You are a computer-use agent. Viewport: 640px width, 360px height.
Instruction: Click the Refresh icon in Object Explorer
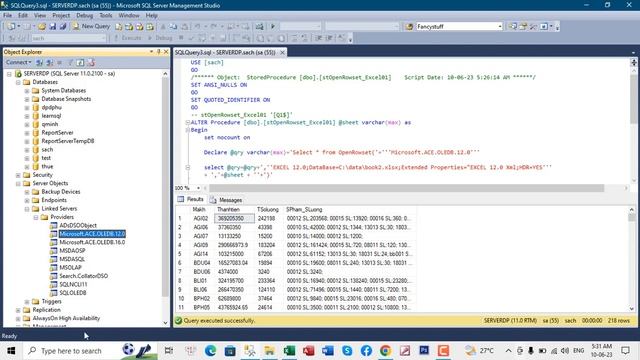(80, 62)
